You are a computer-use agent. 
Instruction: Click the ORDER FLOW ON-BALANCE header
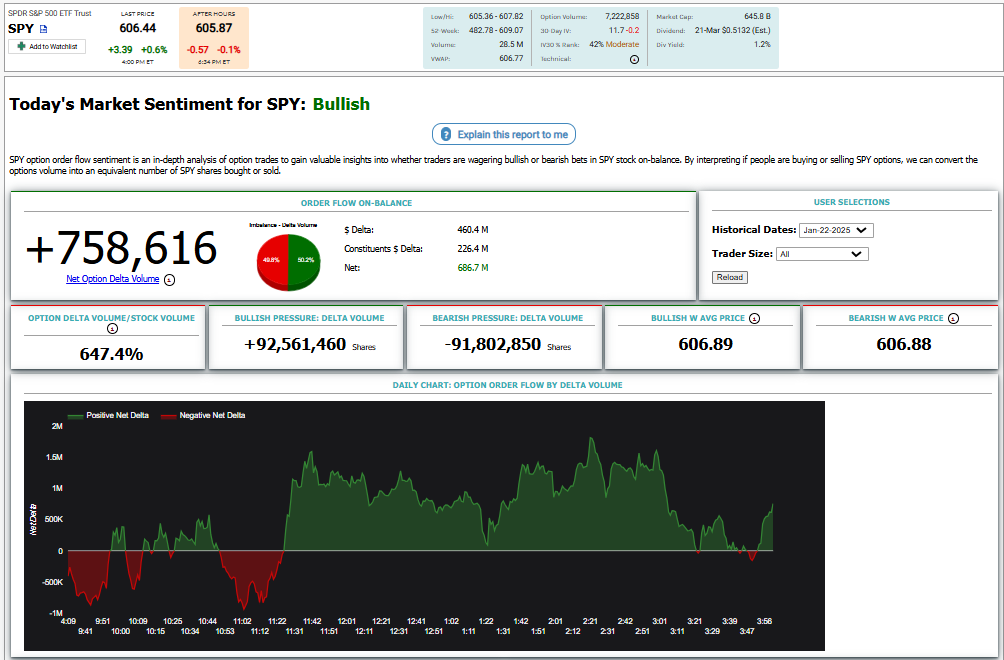point(357,204)
